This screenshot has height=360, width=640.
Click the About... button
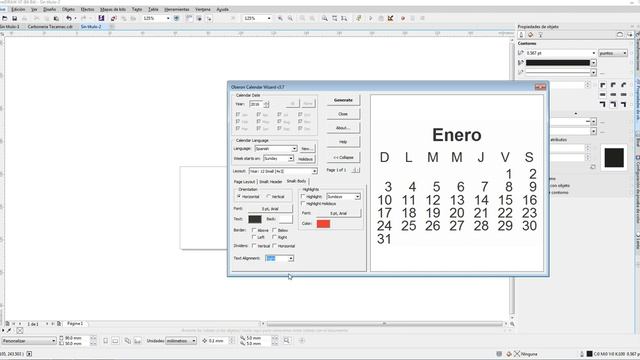click(343, 128)
